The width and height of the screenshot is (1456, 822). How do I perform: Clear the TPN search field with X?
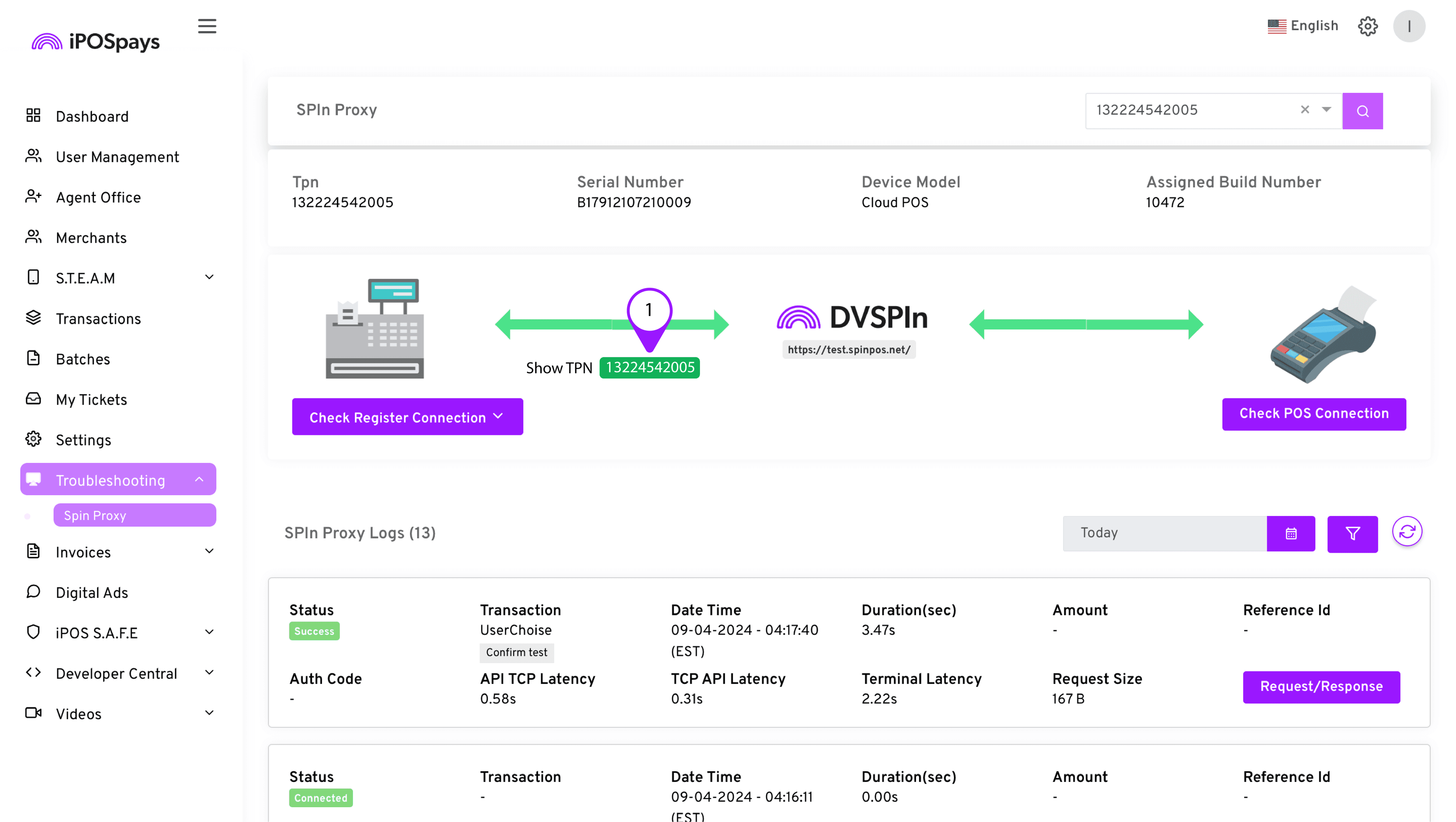tap(1304, 110)
